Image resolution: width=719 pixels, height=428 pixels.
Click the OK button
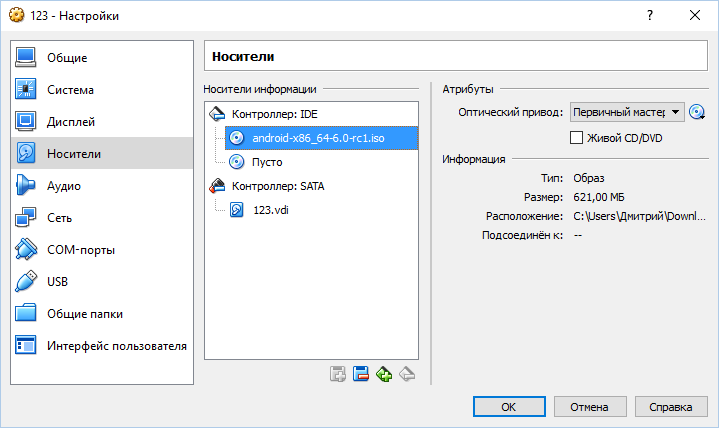pos(509,407)
